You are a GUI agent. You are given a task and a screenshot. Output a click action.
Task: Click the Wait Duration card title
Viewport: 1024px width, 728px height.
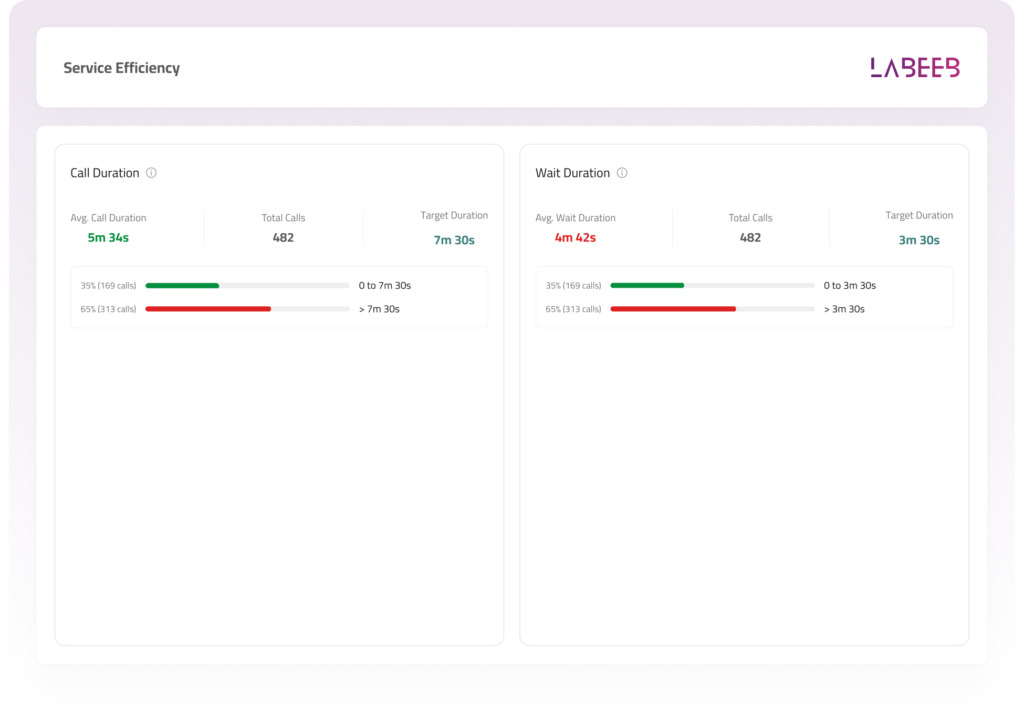pyautogui.click(x=572, y=173)
